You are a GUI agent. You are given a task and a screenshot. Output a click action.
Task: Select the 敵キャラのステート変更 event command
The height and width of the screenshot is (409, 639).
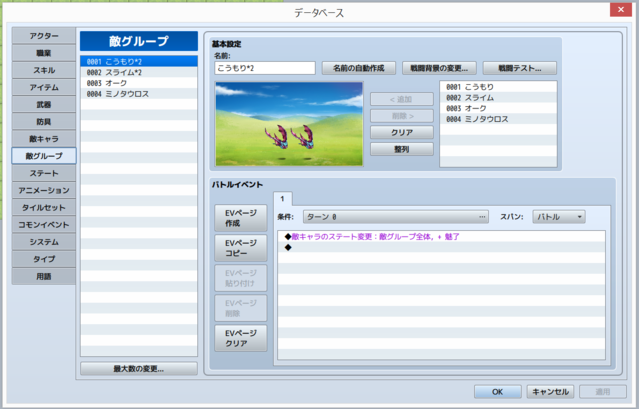442,237
